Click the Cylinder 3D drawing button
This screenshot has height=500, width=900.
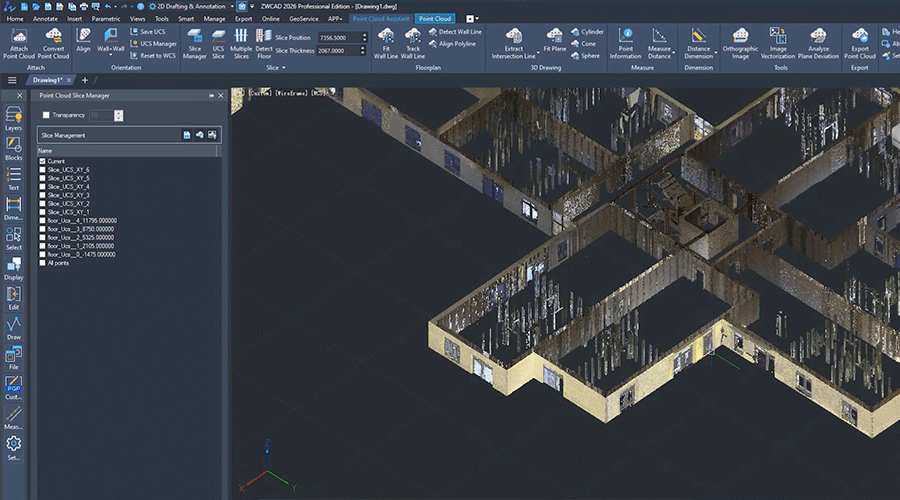587,32
